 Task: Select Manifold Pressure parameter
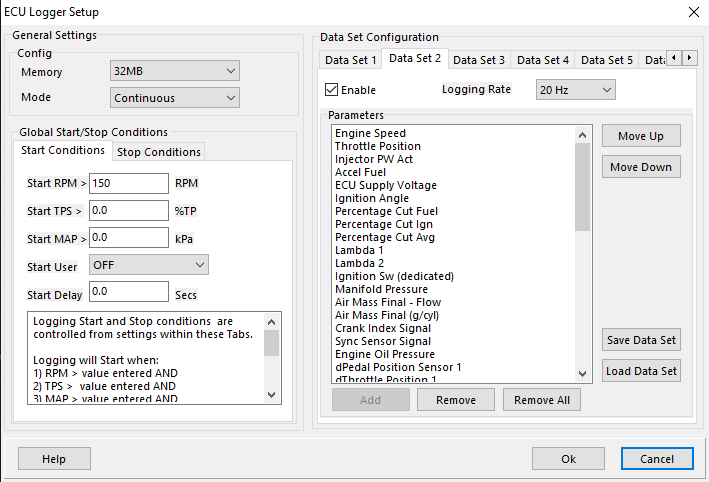click(x=381, y=289)
